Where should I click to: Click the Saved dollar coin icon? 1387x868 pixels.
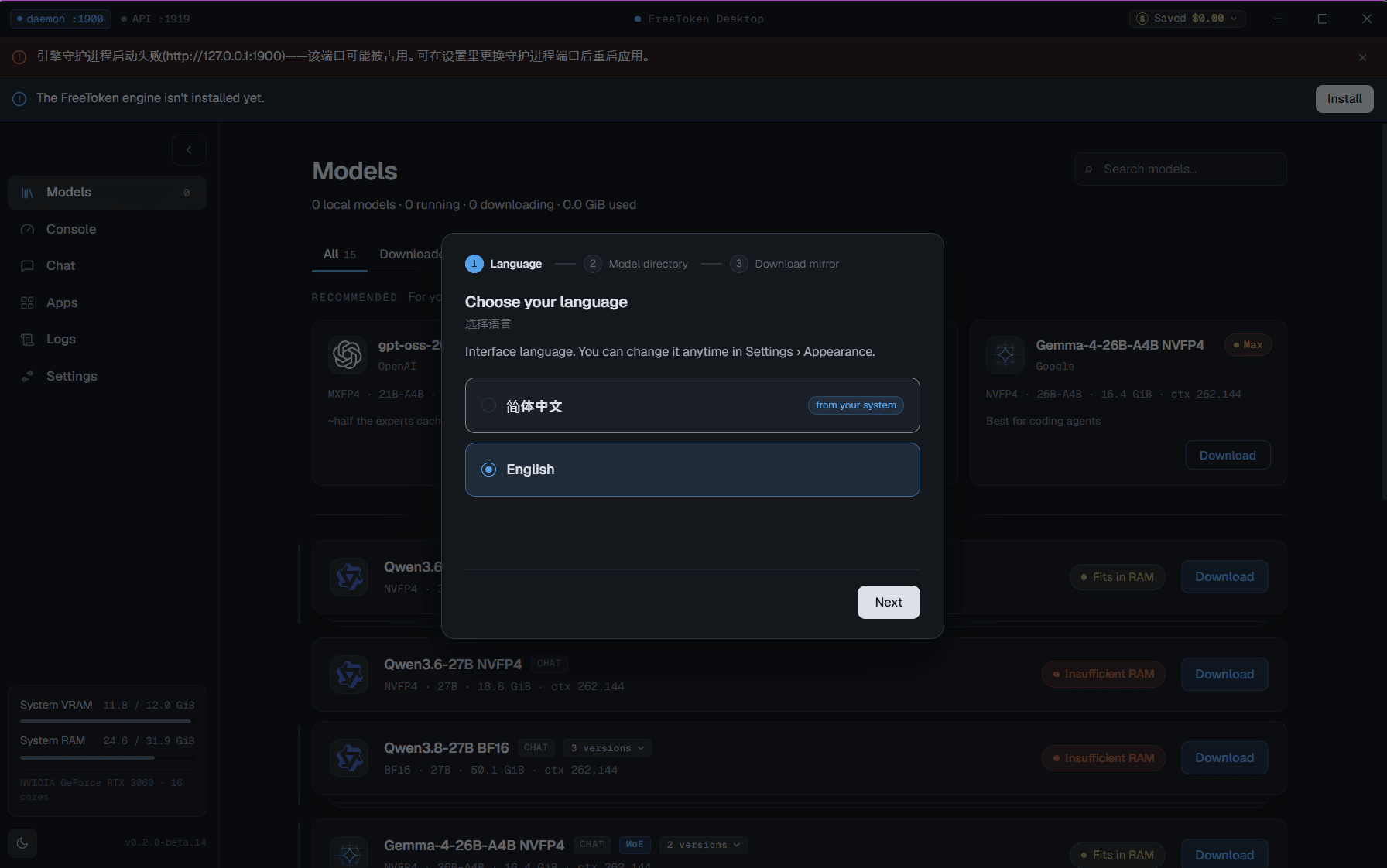point(1142,19)
